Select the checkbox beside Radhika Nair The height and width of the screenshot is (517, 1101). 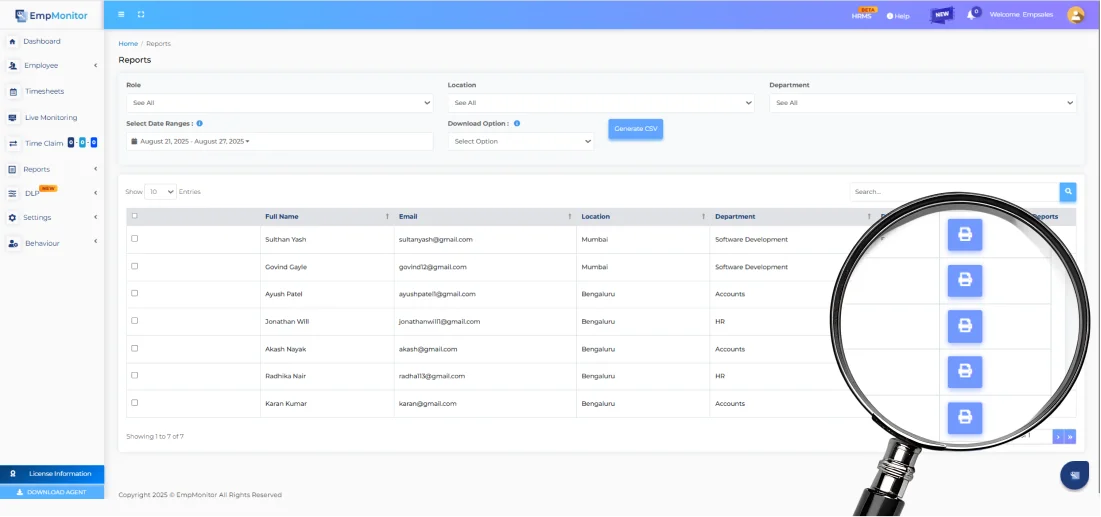click(135, 375)
